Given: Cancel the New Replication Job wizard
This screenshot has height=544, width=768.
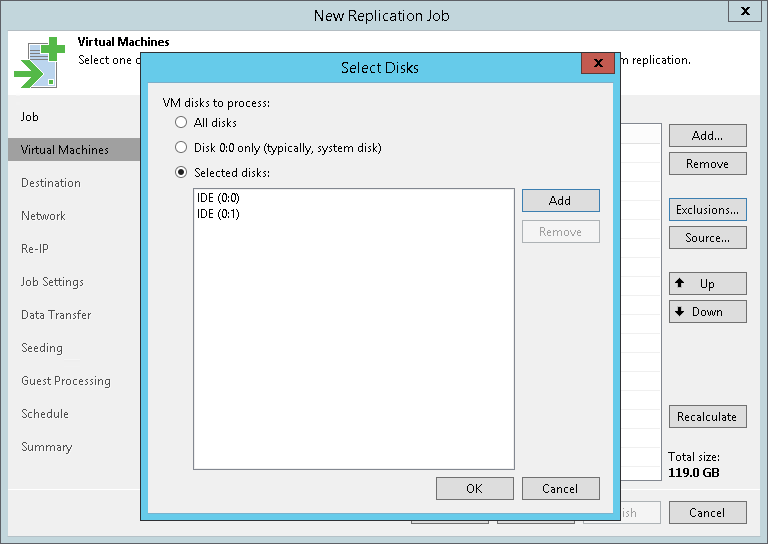Looking at the screenshot, I should click(708, 513).
